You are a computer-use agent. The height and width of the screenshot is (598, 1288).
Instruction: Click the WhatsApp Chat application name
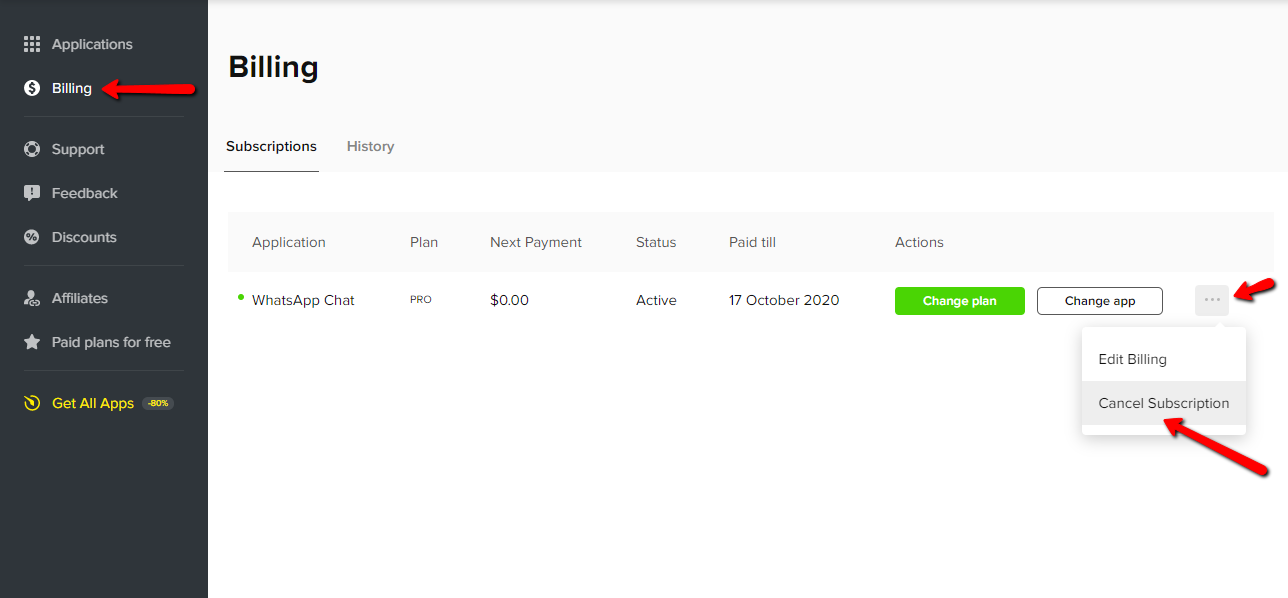click(303, 300)
